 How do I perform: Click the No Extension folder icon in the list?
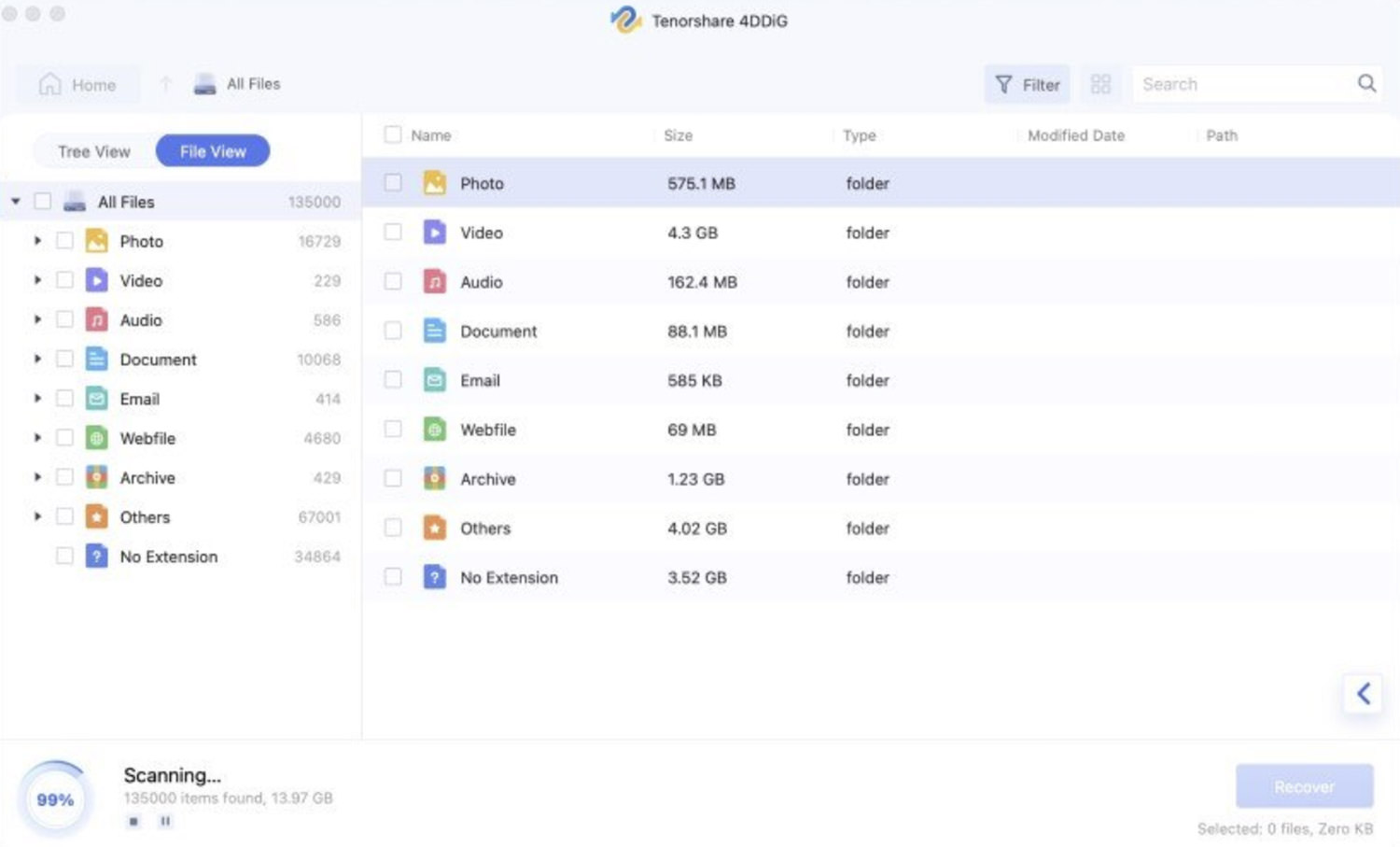(434, 577)
